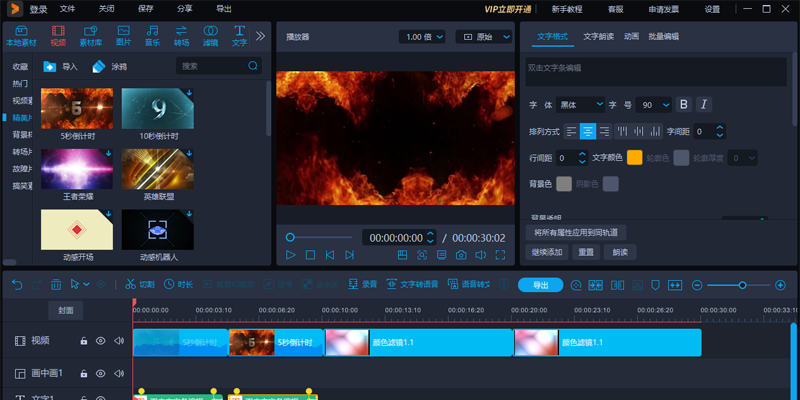Image resolution: width=800 pixels, height=400 pixels.
Task: Open the 素材库 material library tab
Action: click(90, 36)
